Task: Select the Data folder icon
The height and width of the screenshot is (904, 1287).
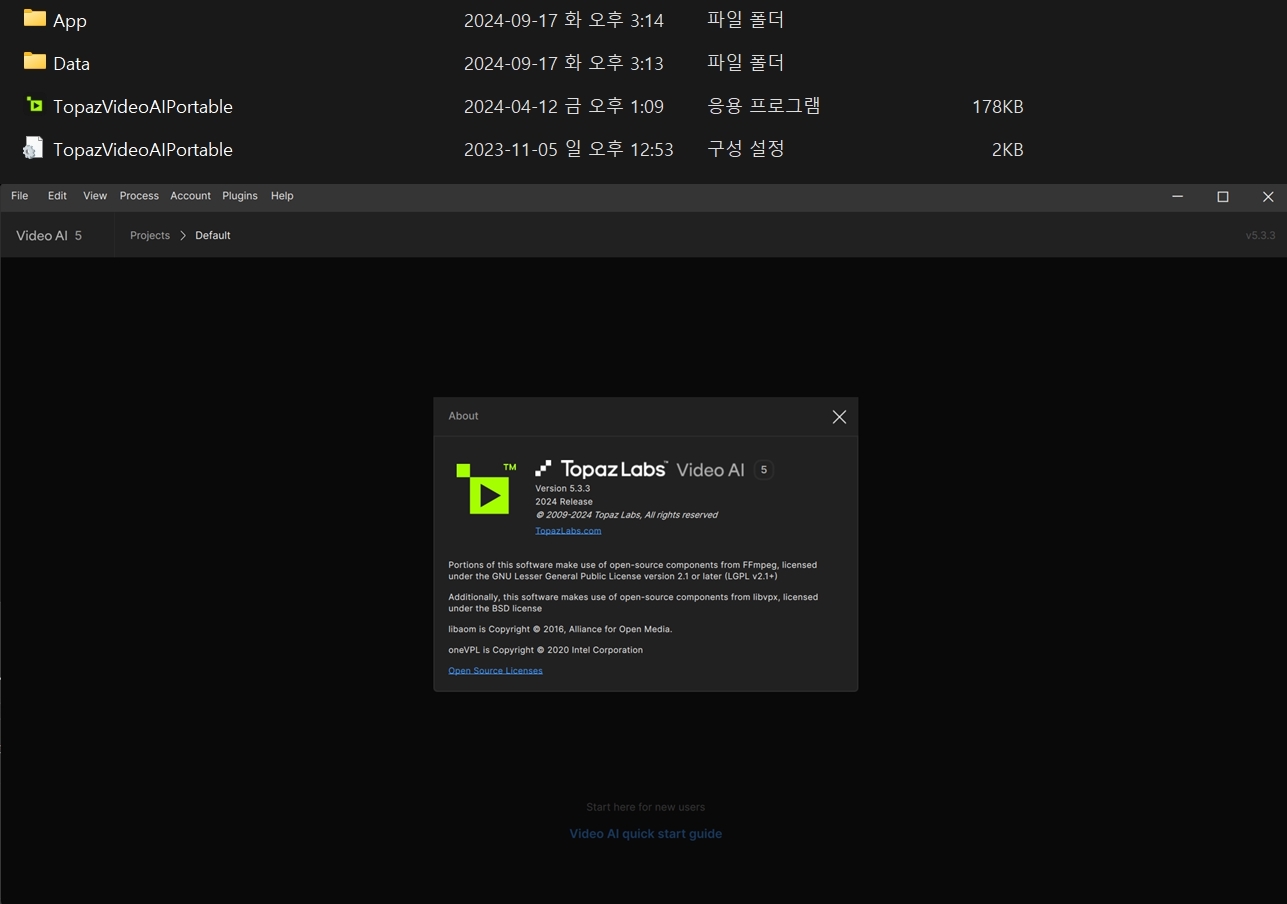Action: click(x=35, y=62)
